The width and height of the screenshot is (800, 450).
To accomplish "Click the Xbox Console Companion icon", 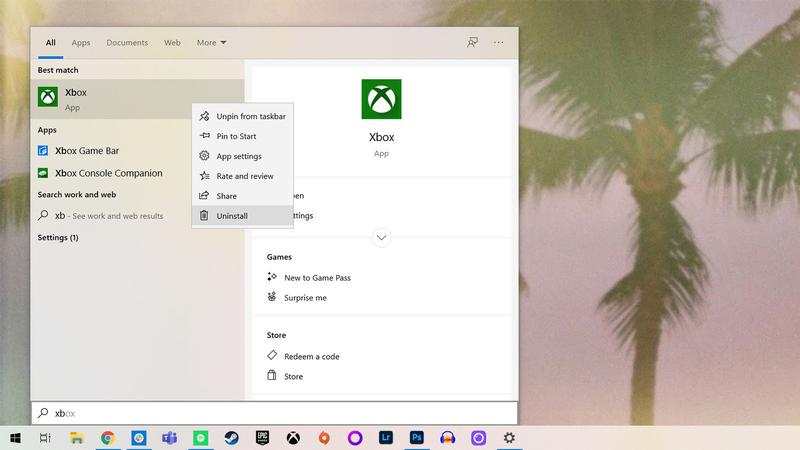I will (x=43, y=173).
